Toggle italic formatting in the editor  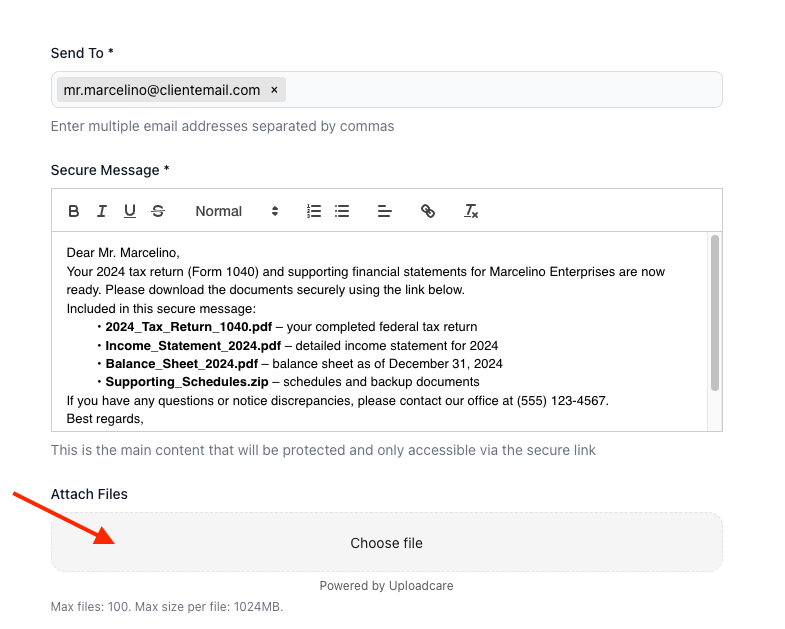tap(102, 211)
